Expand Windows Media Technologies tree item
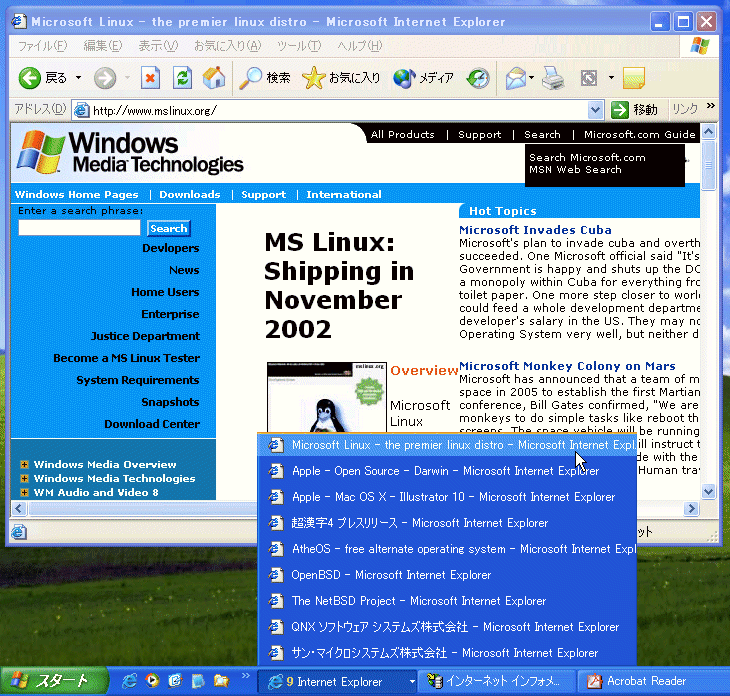 click(24, 478)
